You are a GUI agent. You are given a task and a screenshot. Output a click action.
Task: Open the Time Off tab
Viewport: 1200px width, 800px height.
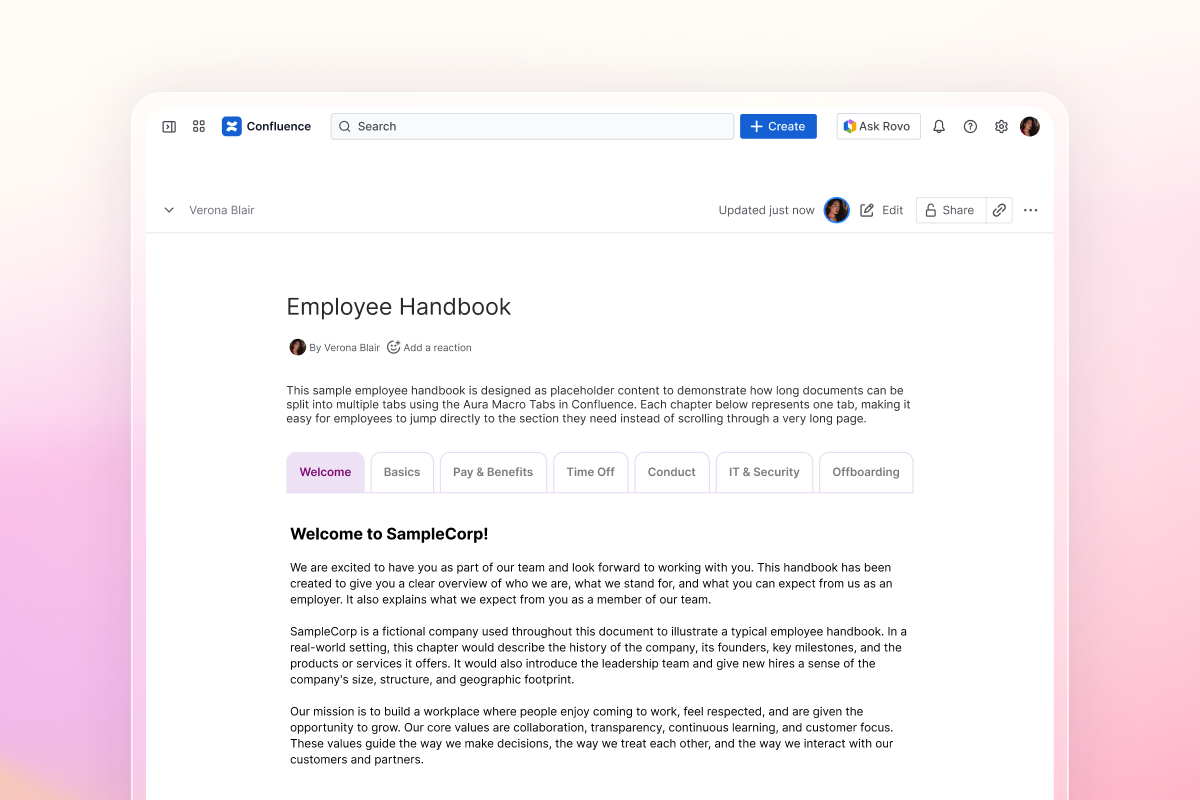[x=591, y=472]
